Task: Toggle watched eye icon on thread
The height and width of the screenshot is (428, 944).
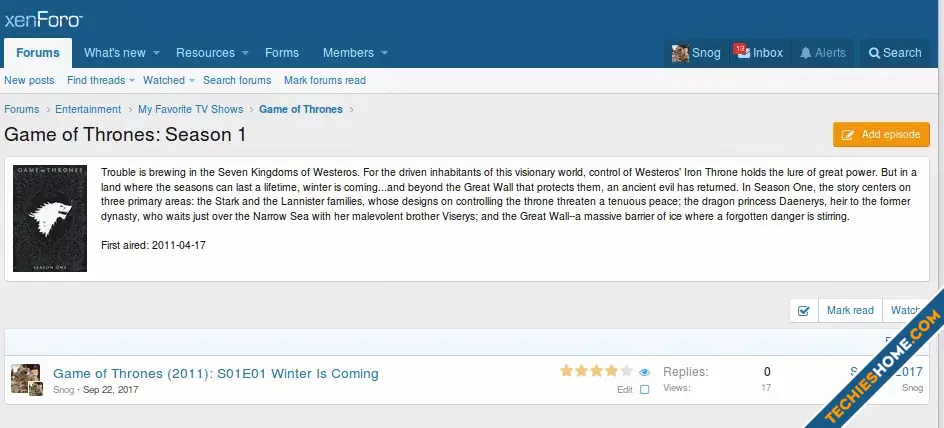Action: (x=644, y=372)
